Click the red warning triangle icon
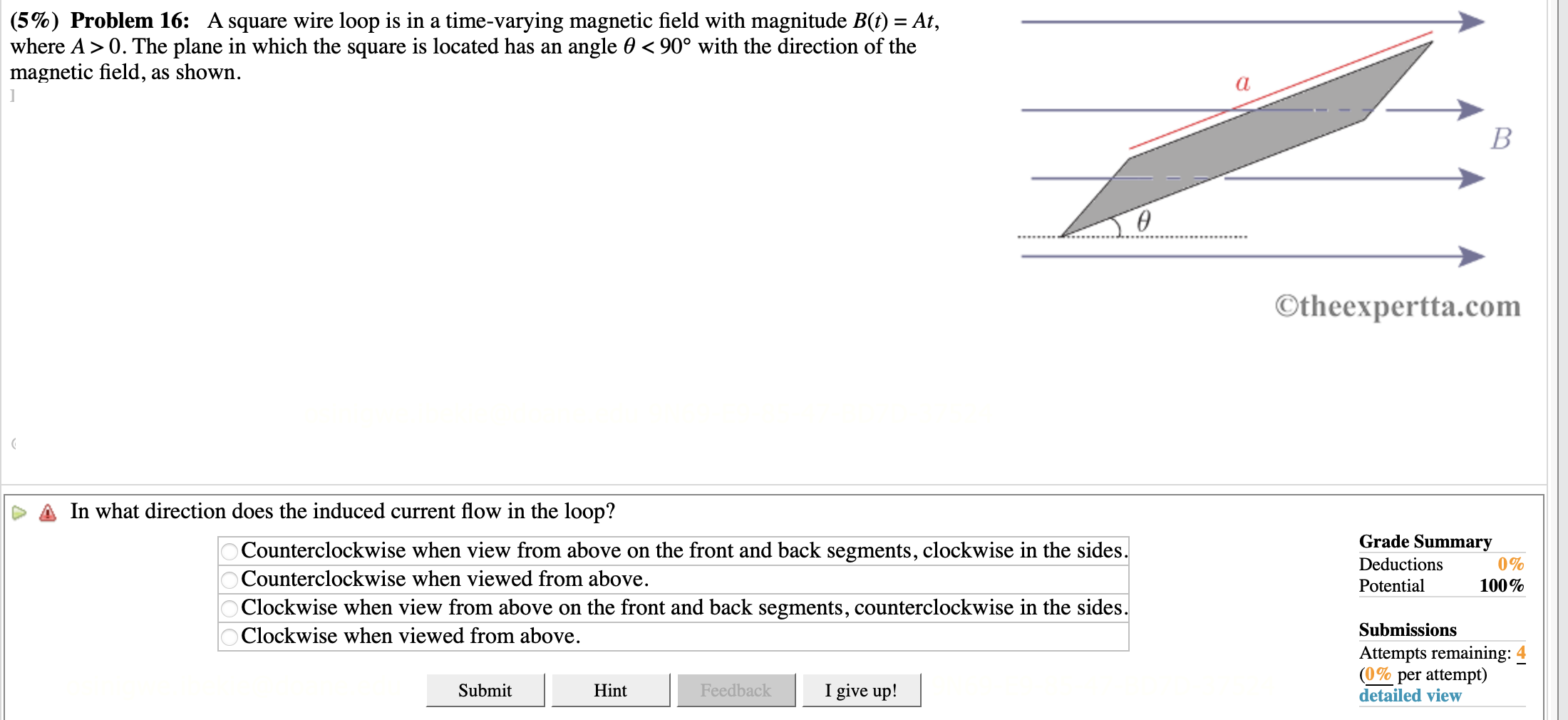Viewport: 1568px width, 720px height. pos(47,512)
